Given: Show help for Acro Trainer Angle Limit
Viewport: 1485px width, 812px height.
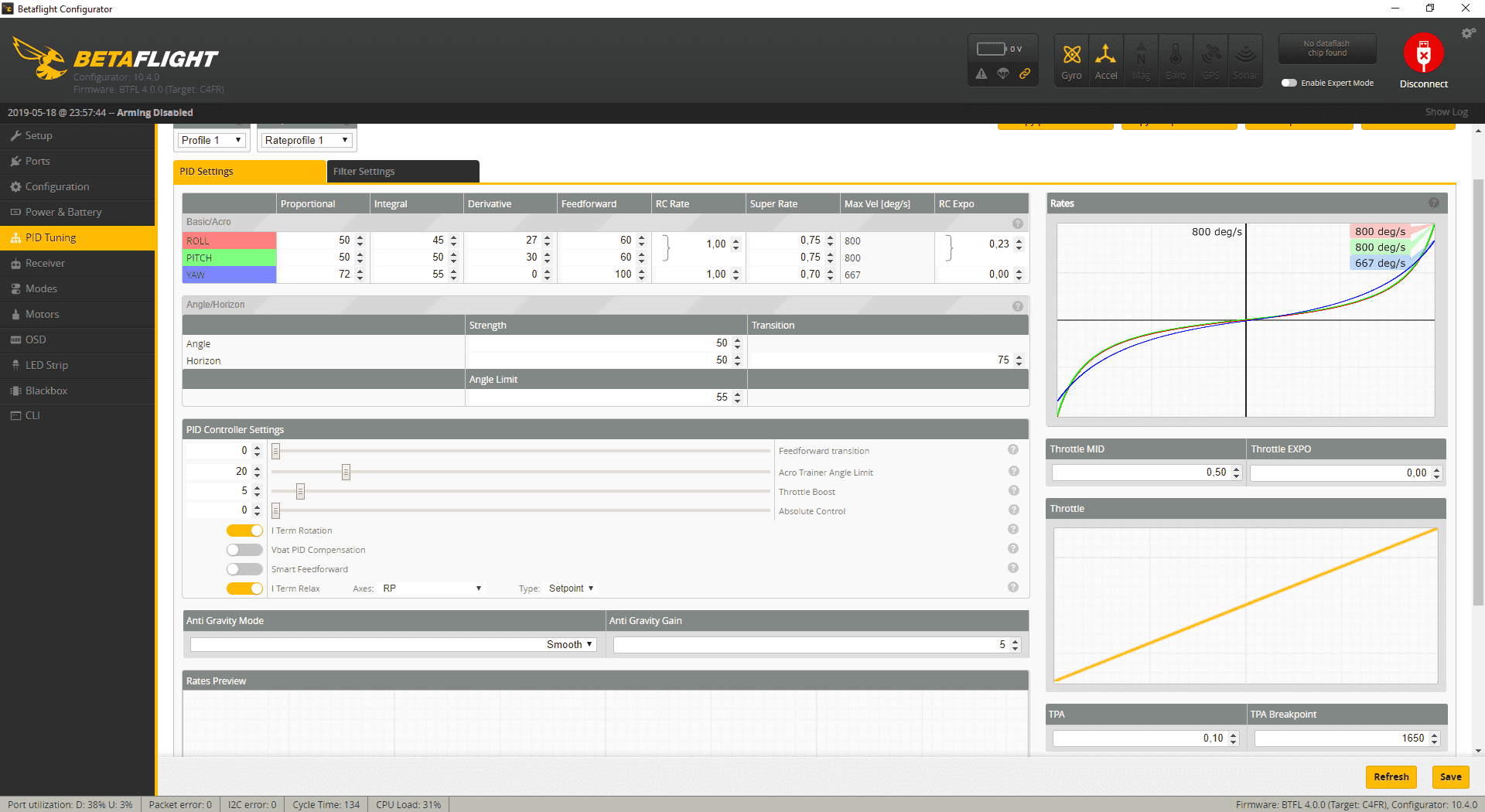Looking at the screenshot, I should click(1013, 472).
